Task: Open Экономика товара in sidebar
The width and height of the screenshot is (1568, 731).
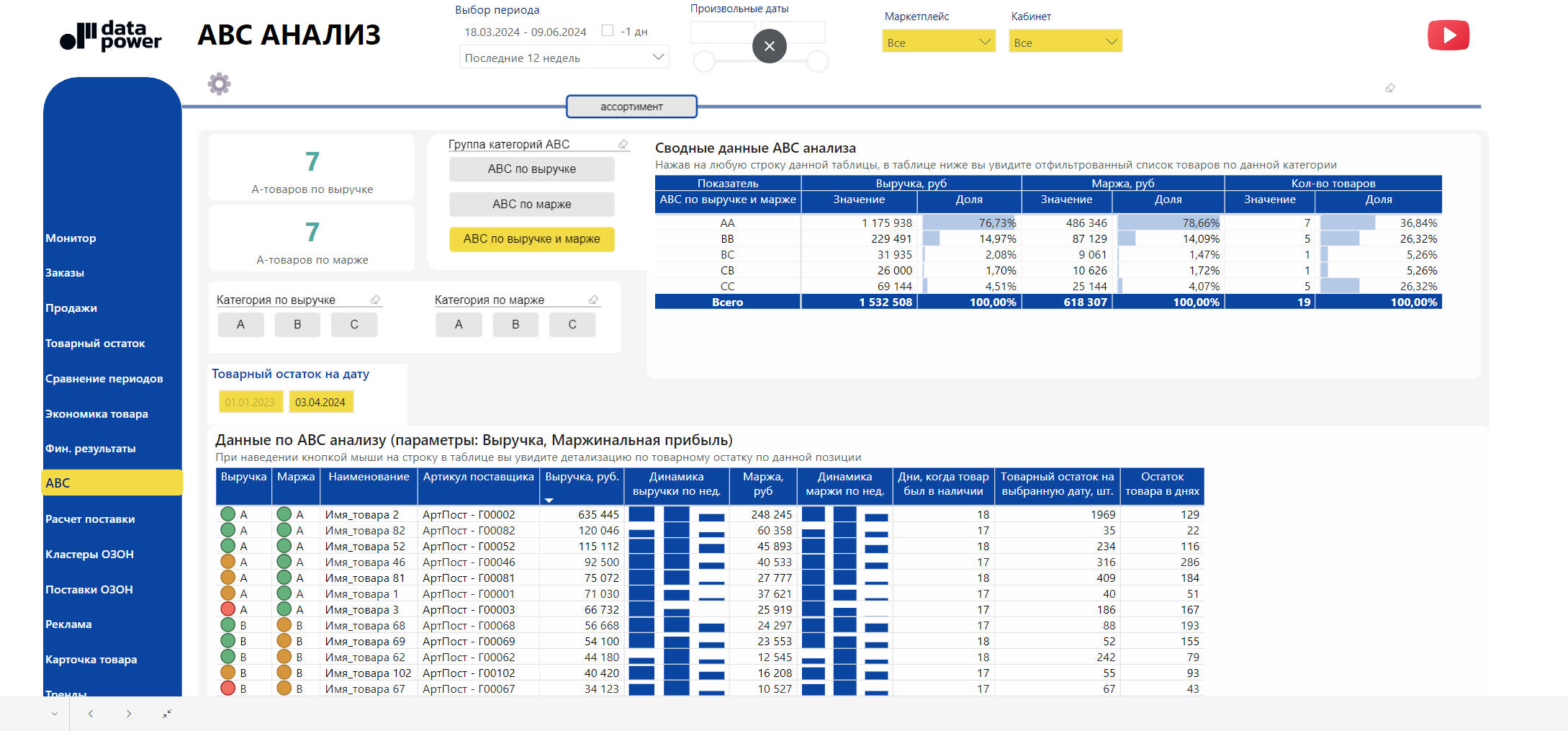Action: tap(96, 414)
